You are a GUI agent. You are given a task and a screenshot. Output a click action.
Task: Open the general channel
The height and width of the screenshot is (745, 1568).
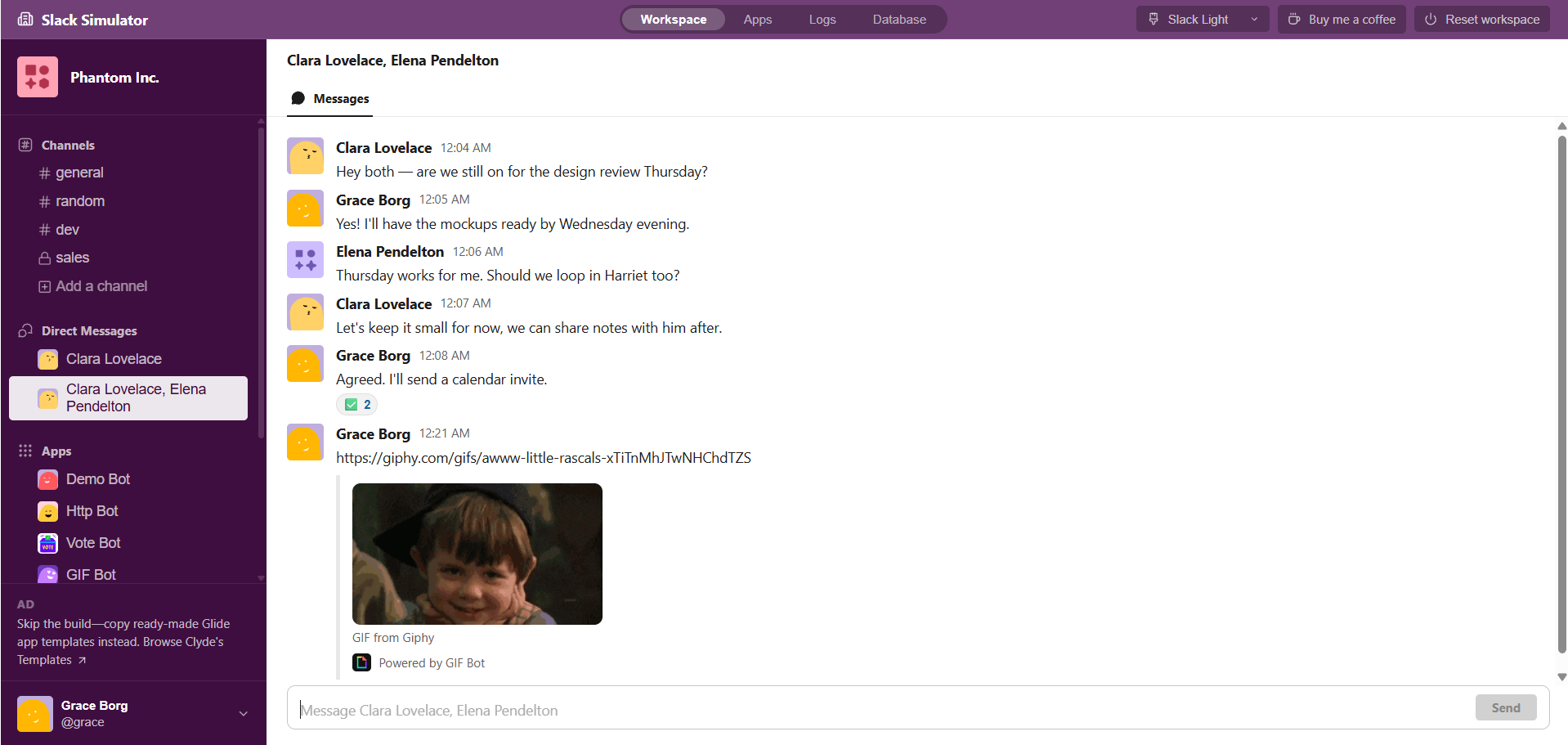(79, 173)
